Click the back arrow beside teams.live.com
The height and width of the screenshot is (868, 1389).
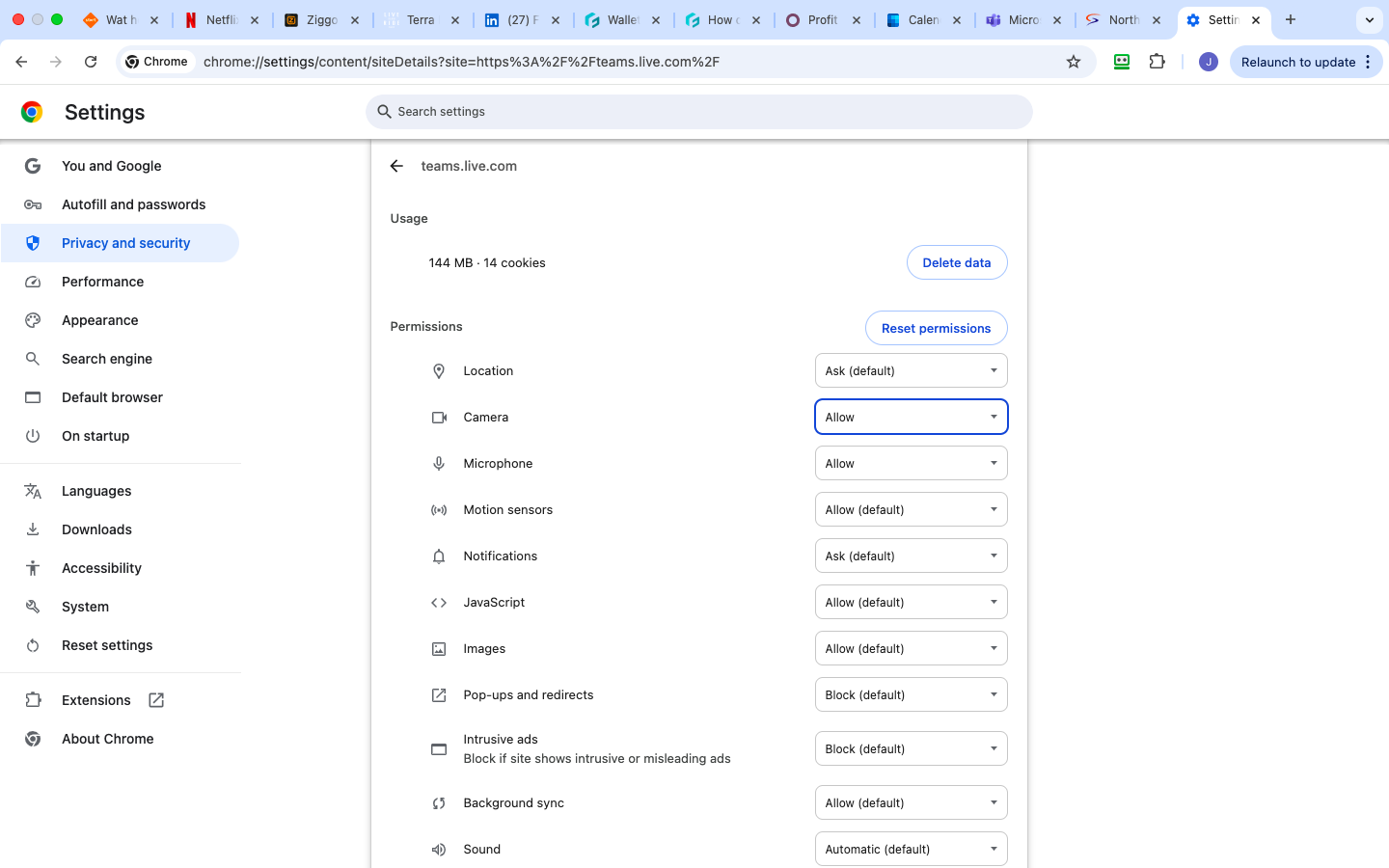click(396, 166)
